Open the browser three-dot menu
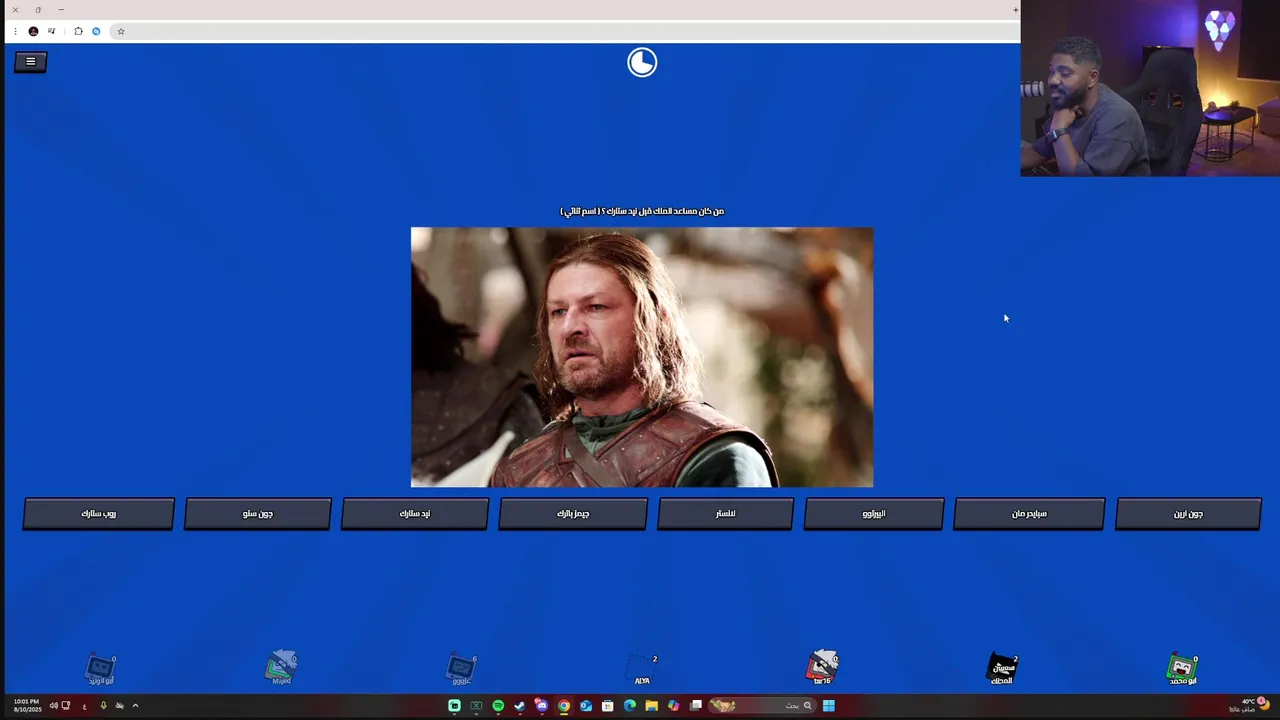The width and height of the screenshot is (1280, 720). pos(15,31)
